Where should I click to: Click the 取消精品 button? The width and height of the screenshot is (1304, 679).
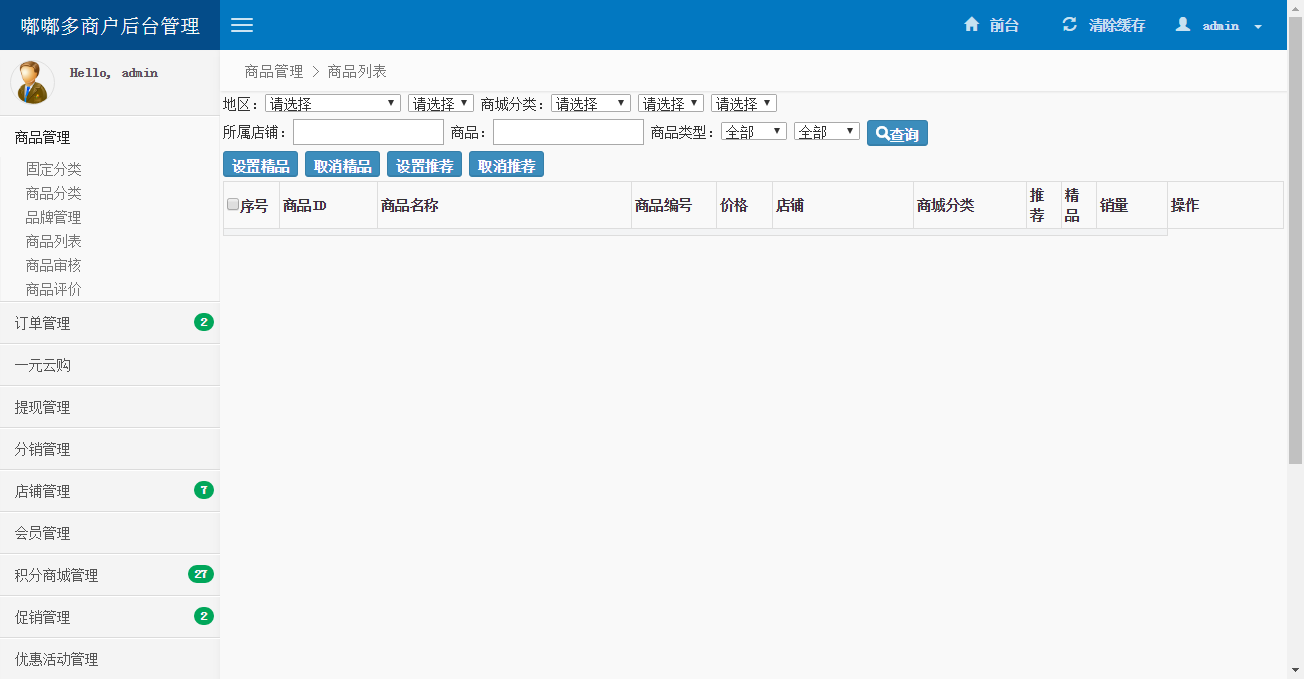pos(342,165)
